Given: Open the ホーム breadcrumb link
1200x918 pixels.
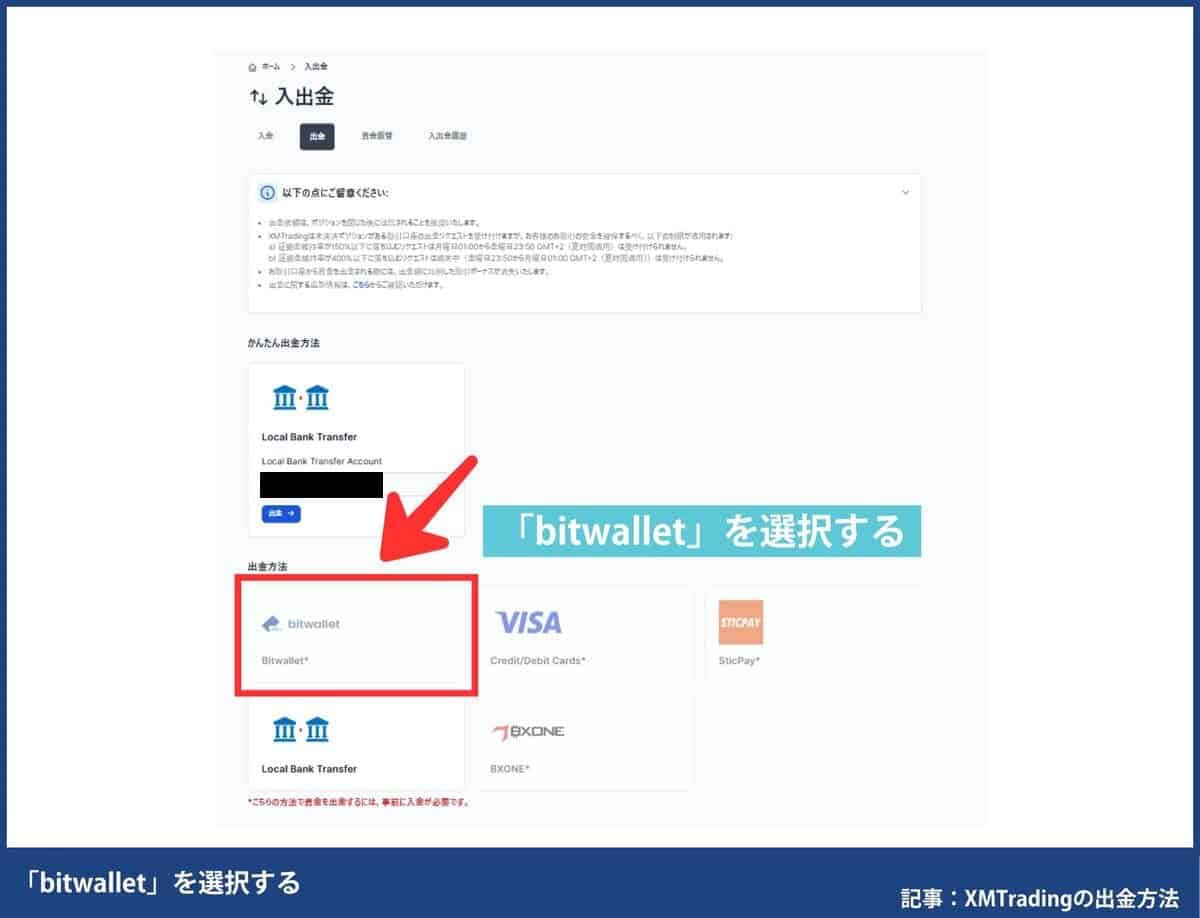Looking at the screenshot, I should click(x=271, y=66).
